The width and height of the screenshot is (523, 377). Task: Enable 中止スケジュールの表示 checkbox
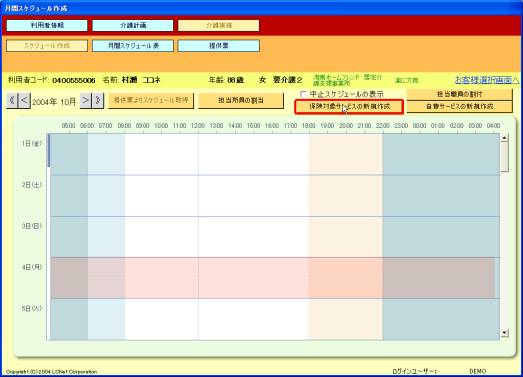click(303, 94)
